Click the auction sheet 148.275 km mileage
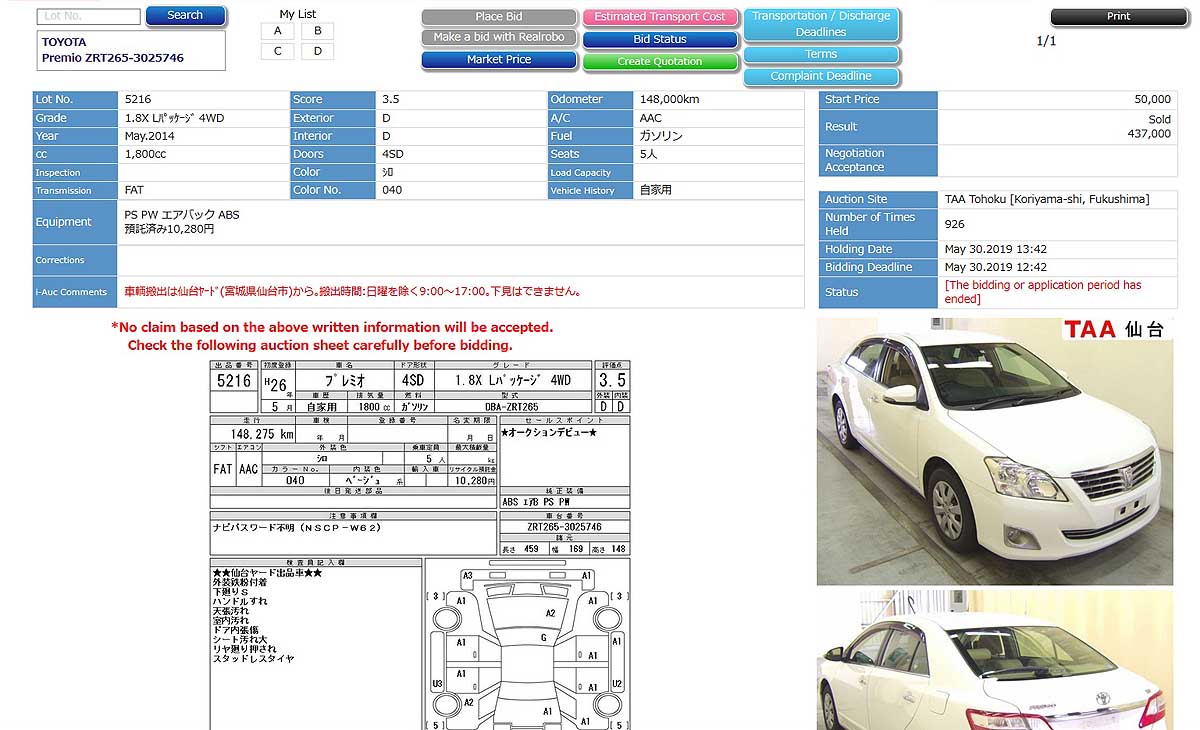 [262, 434]
